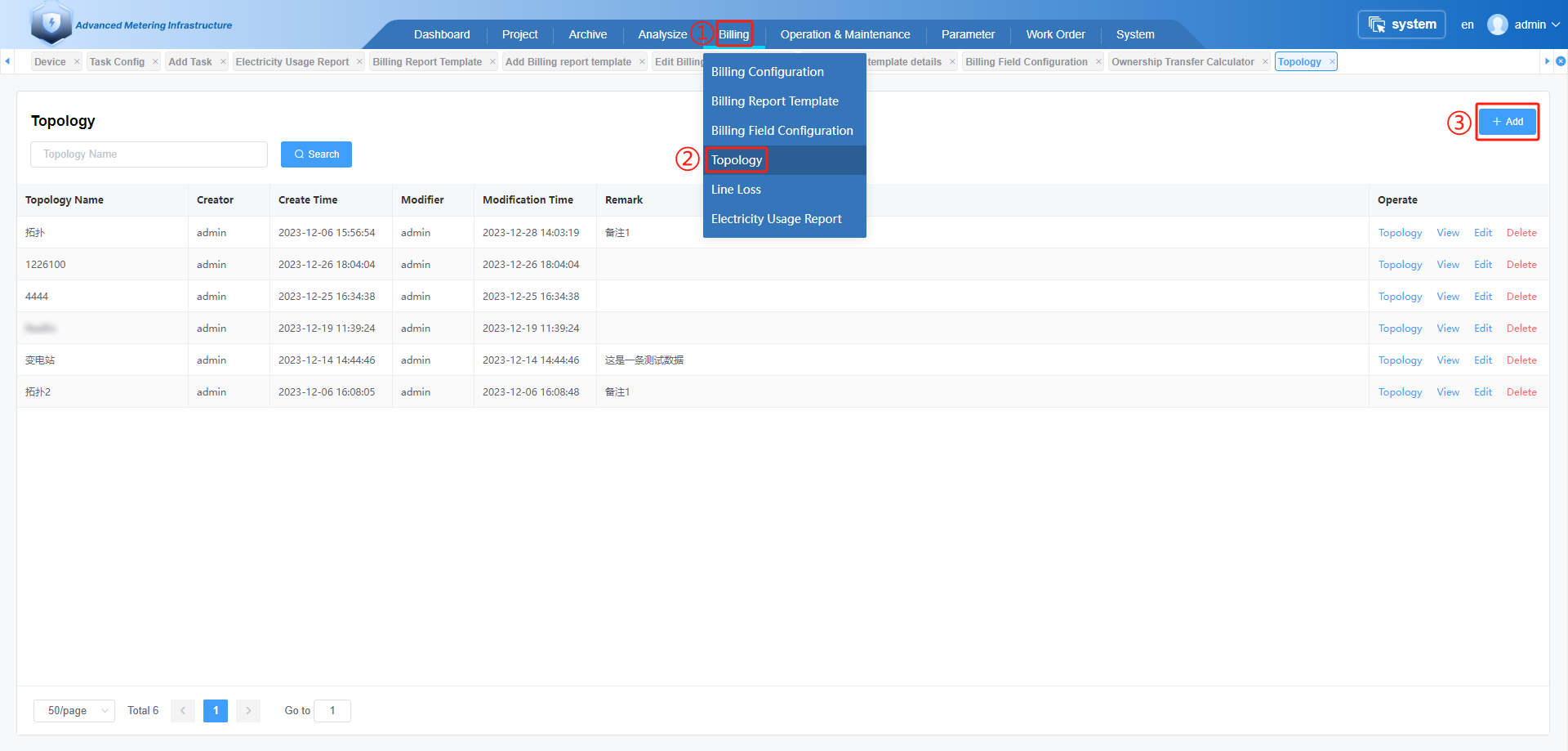The width and height of the screenshot is (1568, 751).
Task: Click the Go to page number field
Action: click(x=332, y=711)
